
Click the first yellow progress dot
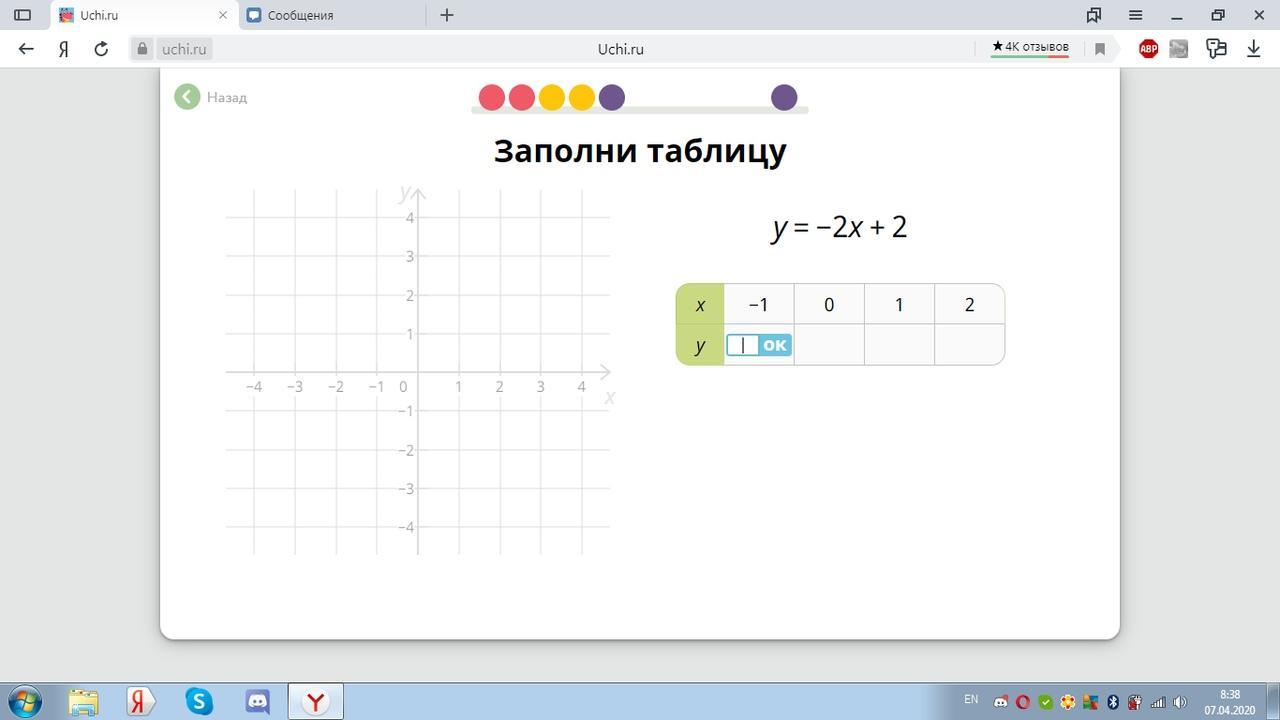pos(551,97)
